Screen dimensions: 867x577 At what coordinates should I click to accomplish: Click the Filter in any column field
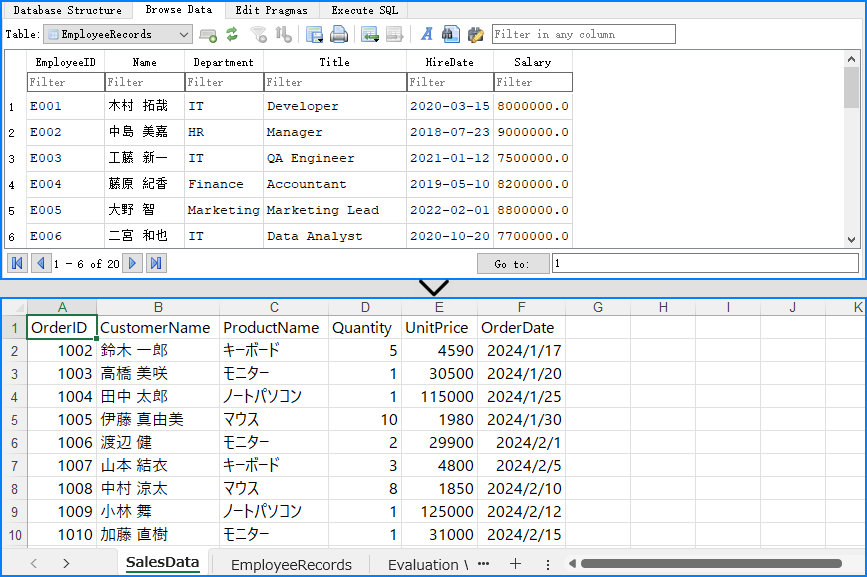pos(583,34)
